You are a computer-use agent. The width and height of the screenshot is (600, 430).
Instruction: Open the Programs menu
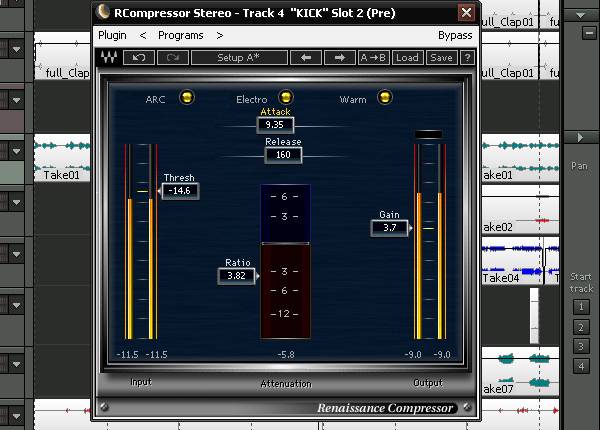[181, 35]
